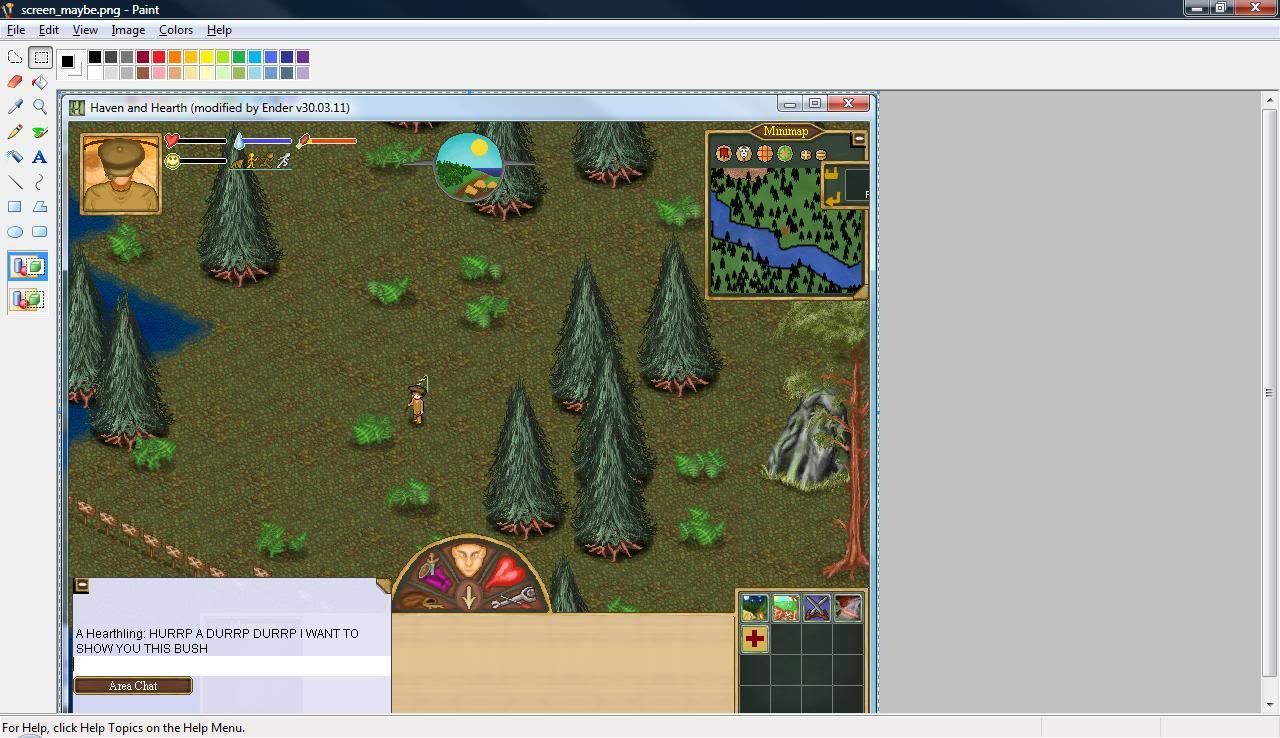This screenshot has height=738, width=1280.
Task: Click the face icon in game menu dial
Action: [468, 561]
